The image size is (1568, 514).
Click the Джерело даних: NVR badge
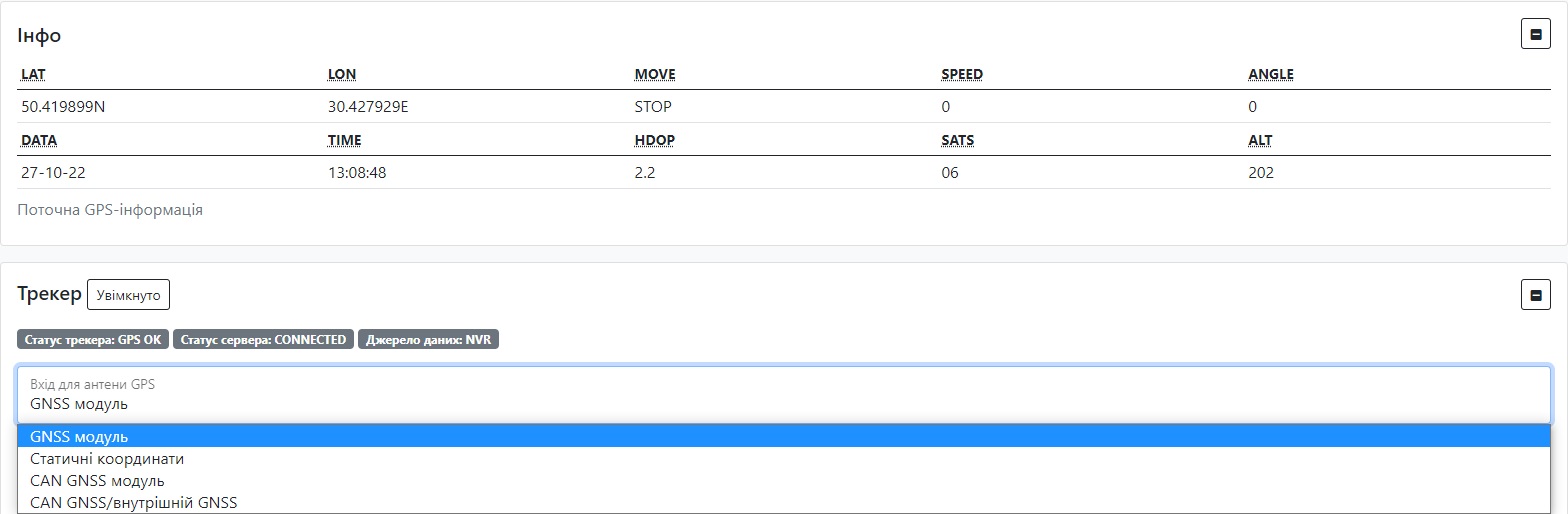pyautogui.click(x=428, y=340)
